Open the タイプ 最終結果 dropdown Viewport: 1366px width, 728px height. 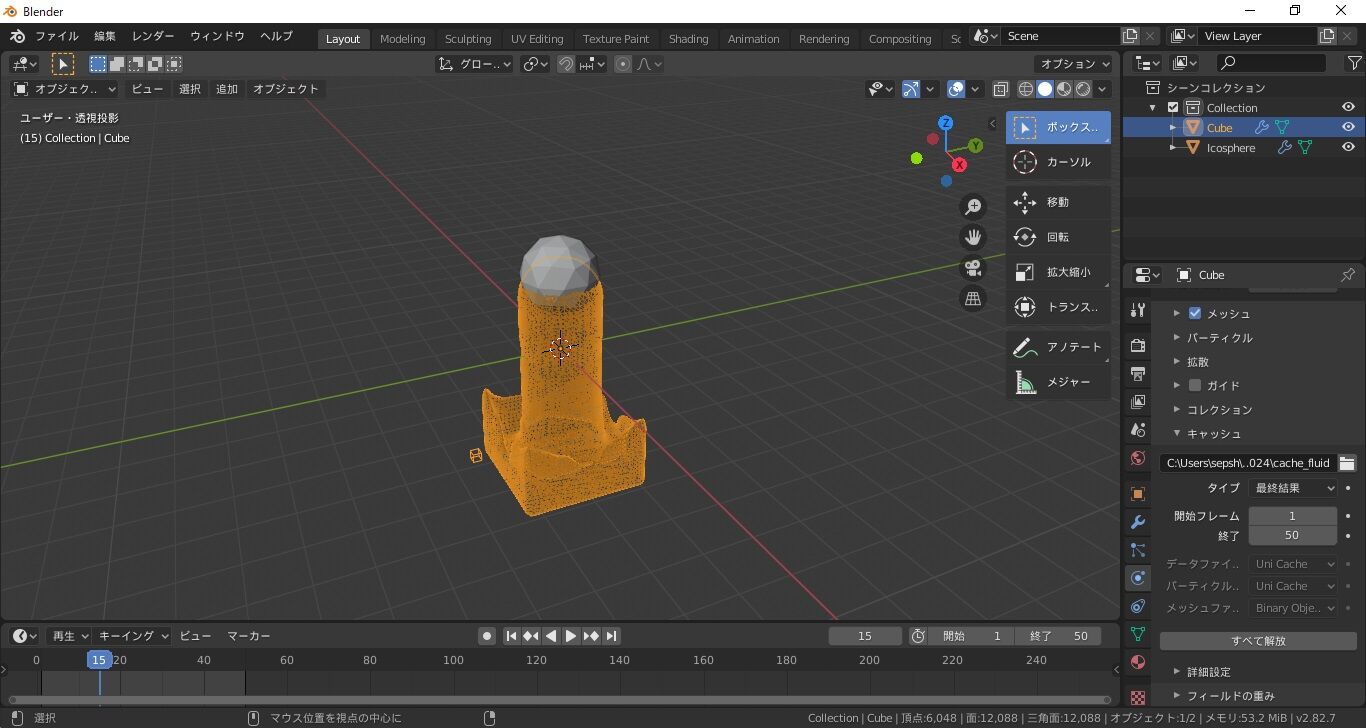click(x=1293, y=488)
